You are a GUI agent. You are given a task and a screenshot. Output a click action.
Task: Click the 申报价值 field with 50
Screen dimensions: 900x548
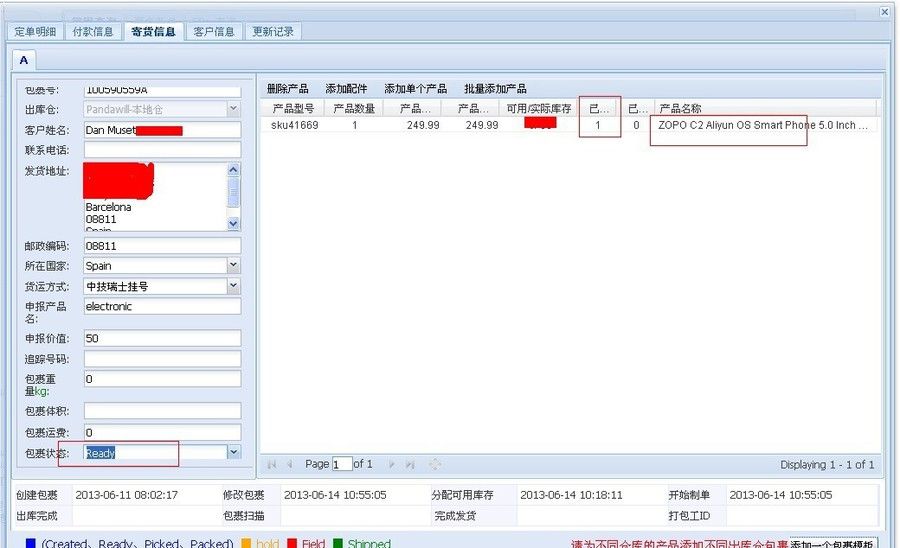162,338
